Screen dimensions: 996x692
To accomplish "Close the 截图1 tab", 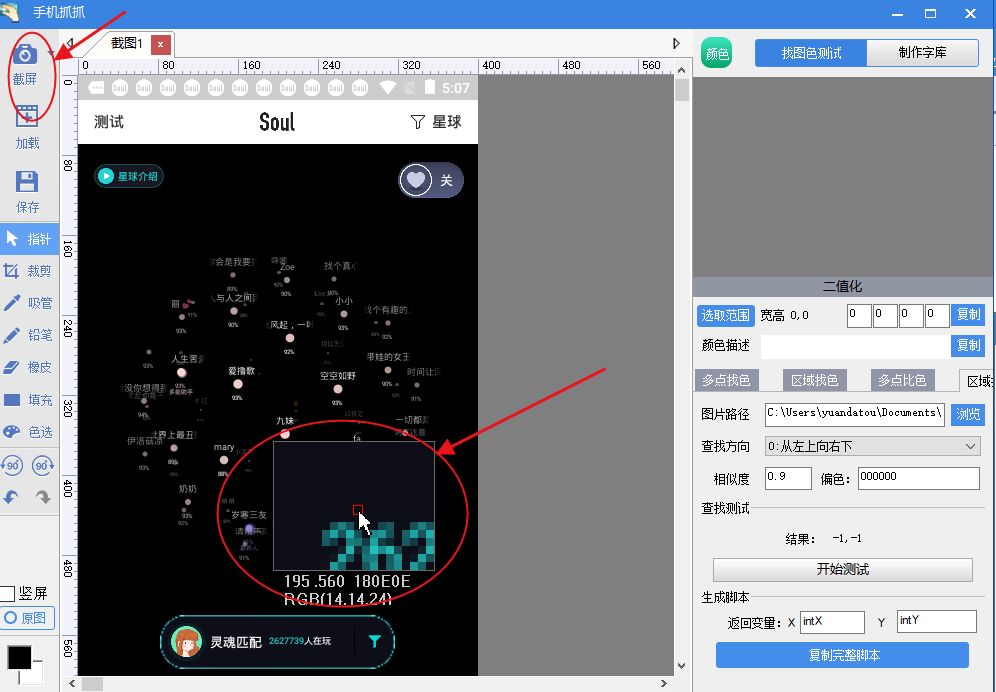I will click(x=160, y=44).
